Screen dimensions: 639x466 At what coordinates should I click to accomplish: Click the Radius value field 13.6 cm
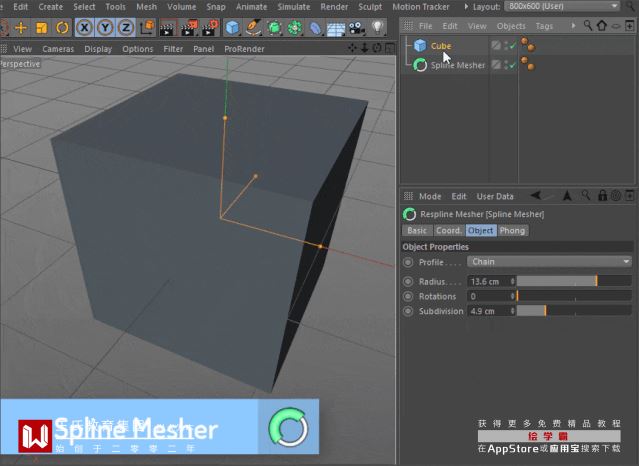pyautogui.click(x=489, y=281)
